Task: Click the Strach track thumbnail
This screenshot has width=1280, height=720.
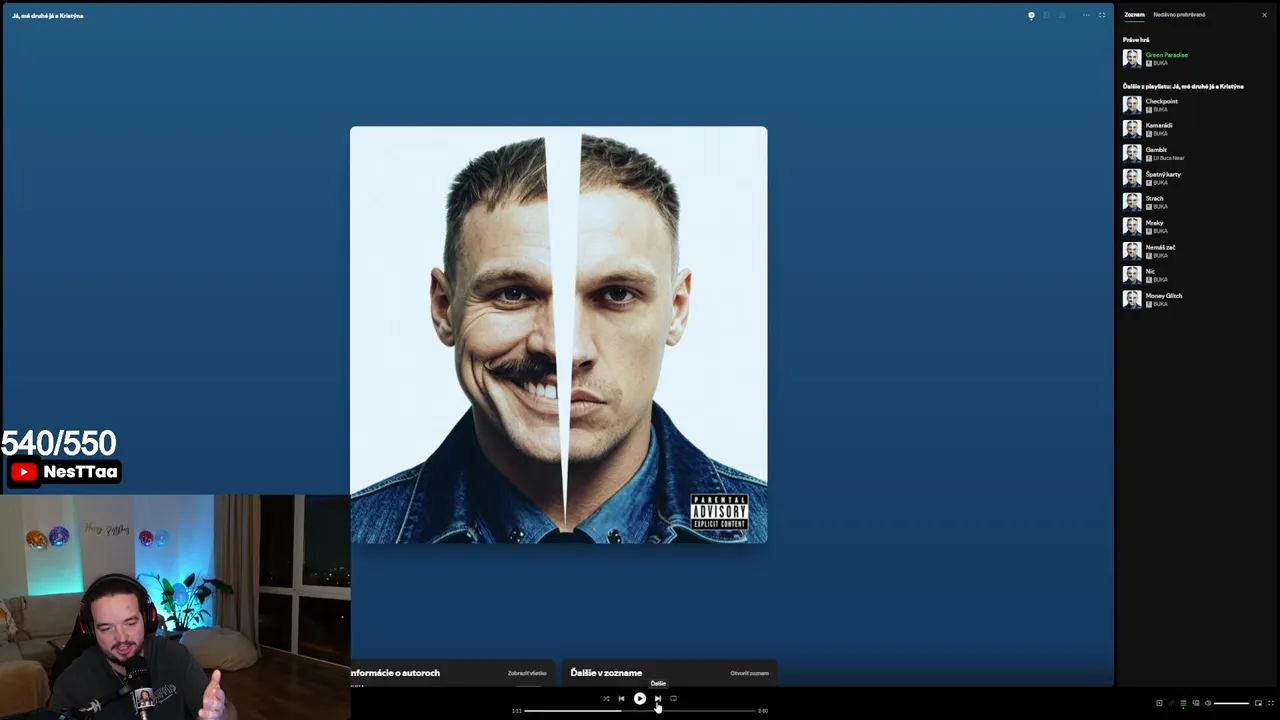Action: (1132, 202)
